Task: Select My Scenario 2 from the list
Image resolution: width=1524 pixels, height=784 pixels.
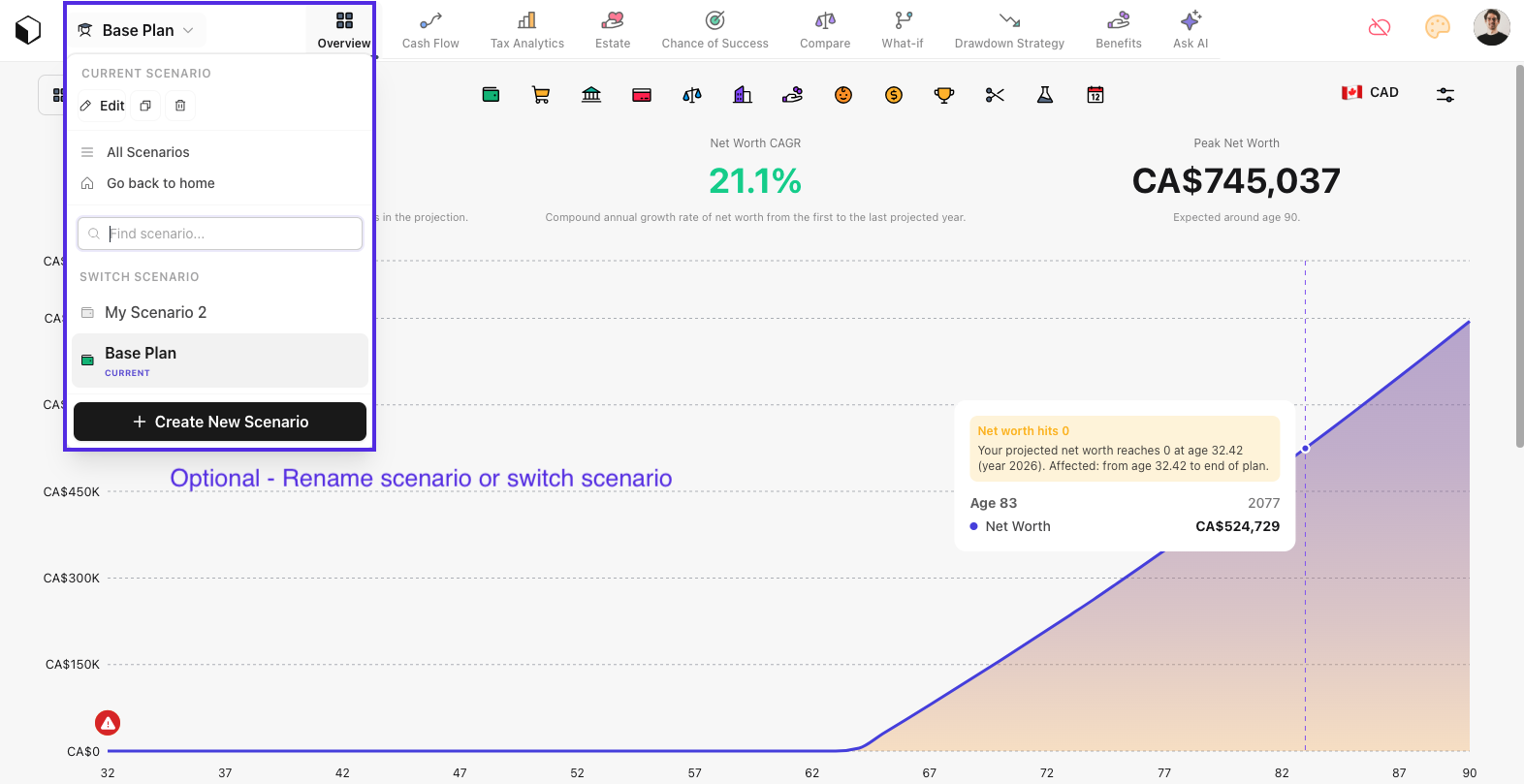Action: click(x=155, y=312)
